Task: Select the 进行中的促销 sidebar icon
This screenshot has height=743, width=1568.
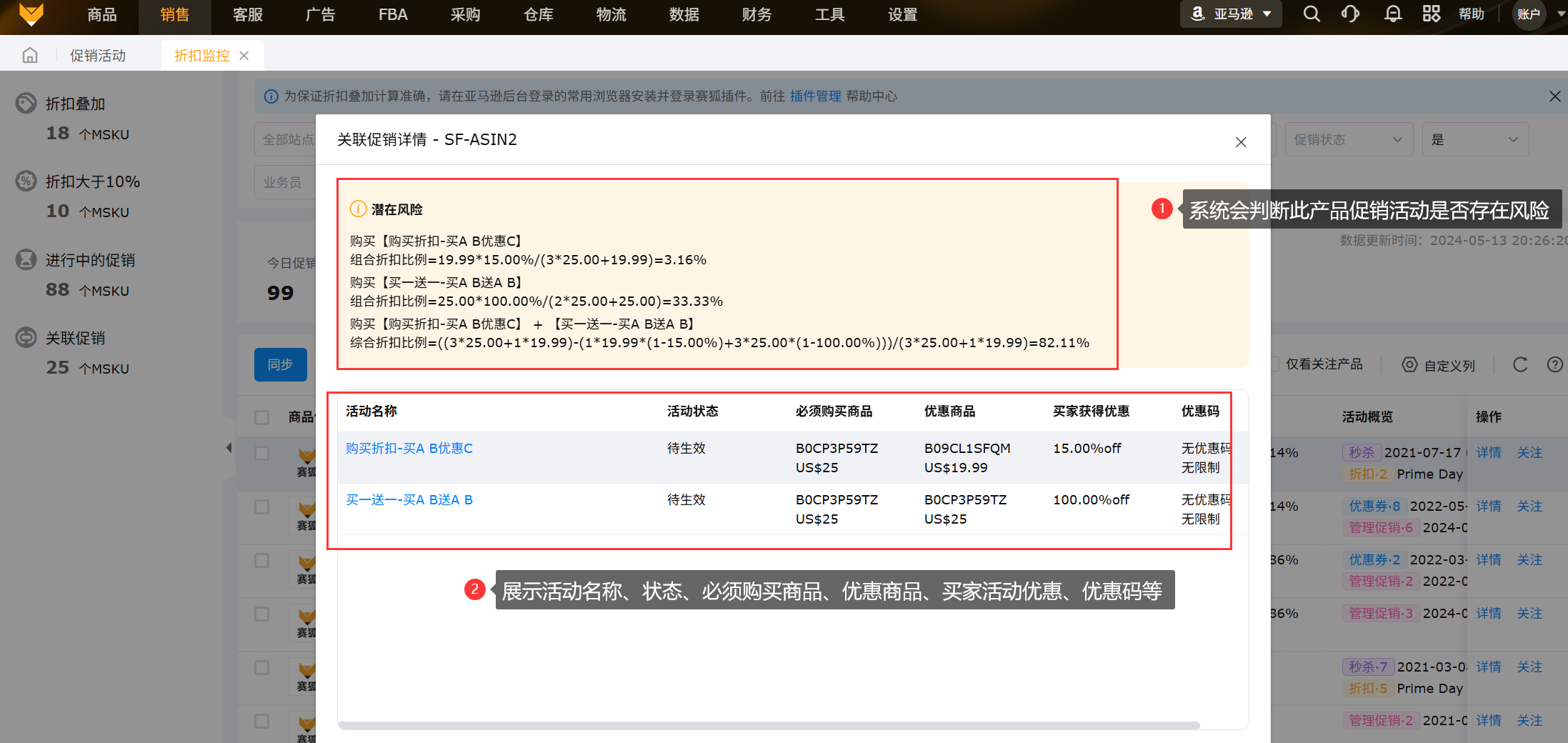Action: pos(26,260)
